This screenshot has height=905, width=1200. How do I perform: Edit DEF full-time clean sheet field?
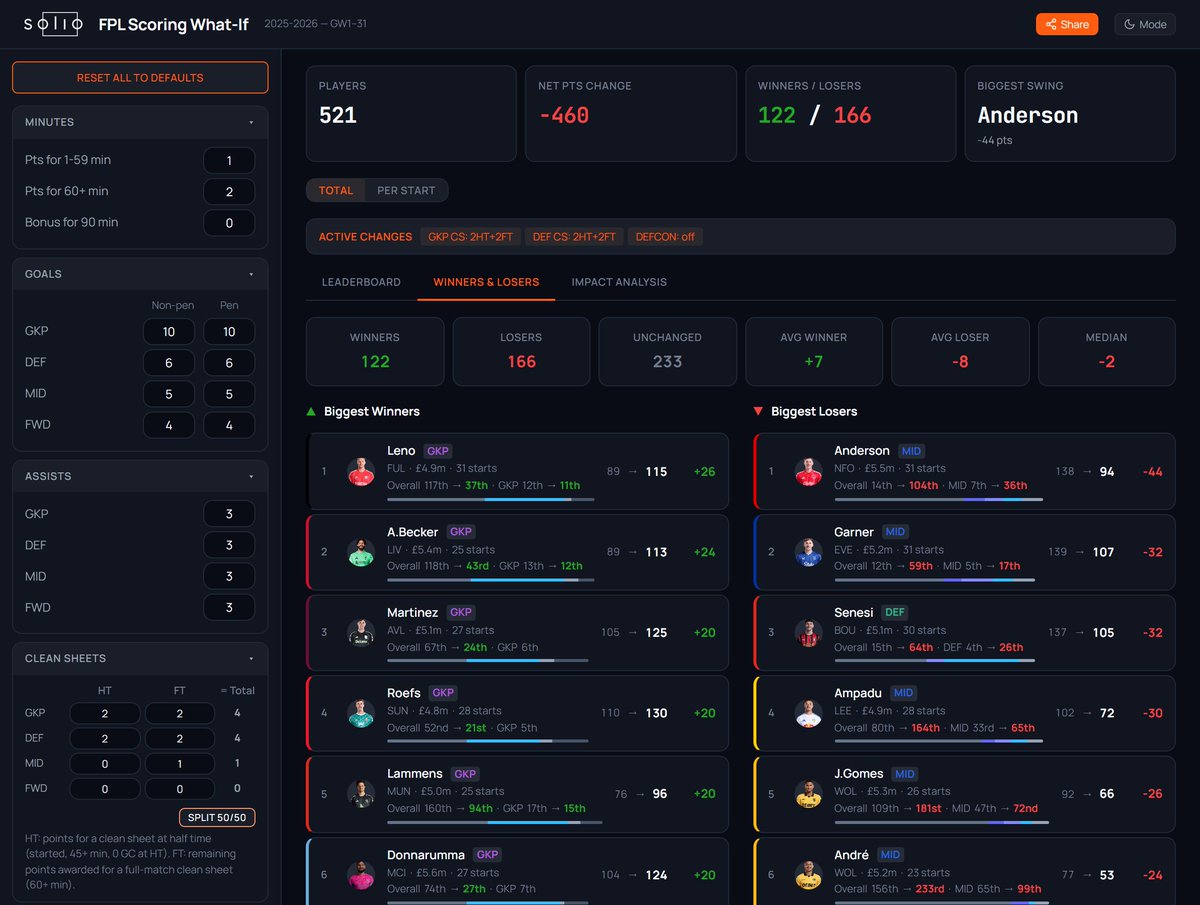pyautogui.click(x=180, y=738)
